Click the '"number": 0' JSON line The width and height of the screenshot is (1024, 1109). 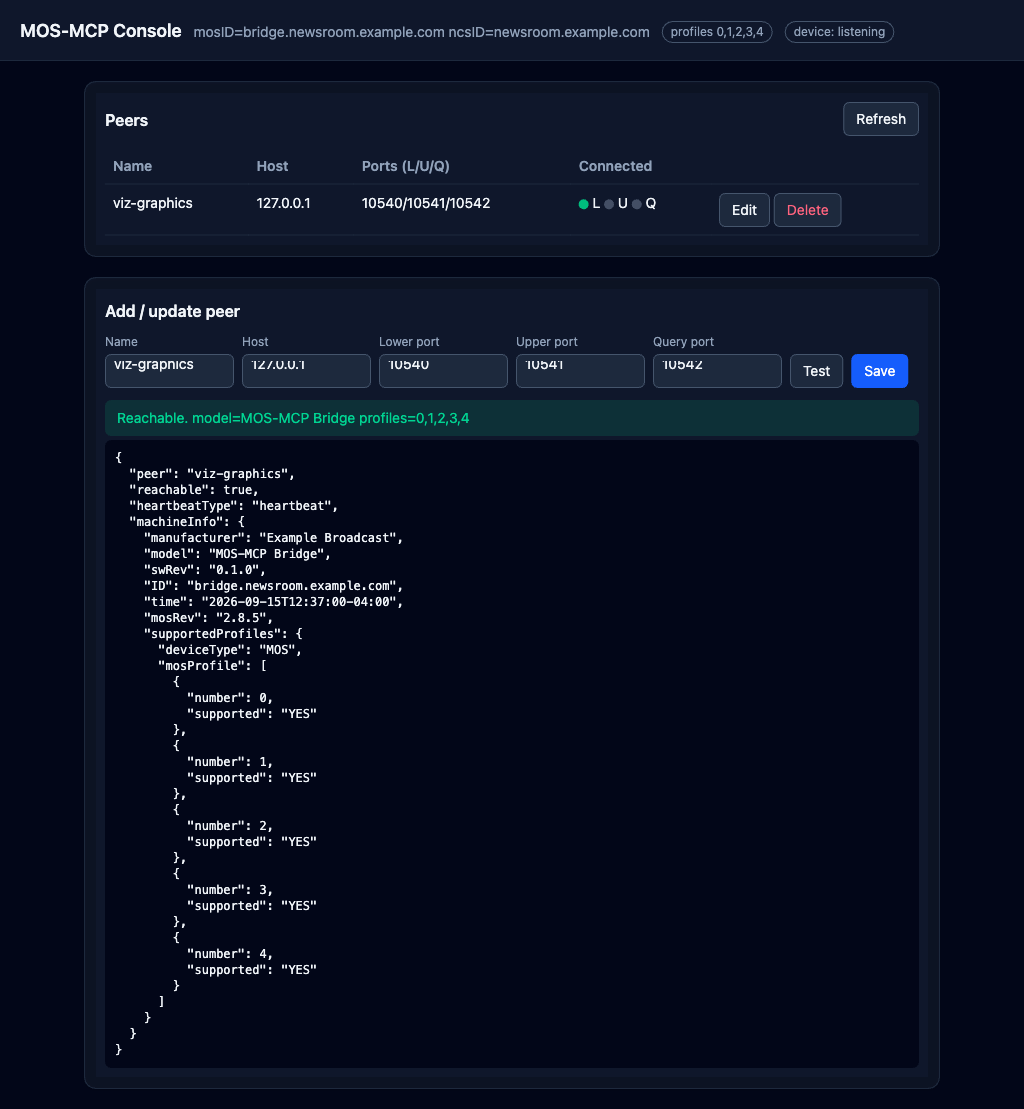230,698
